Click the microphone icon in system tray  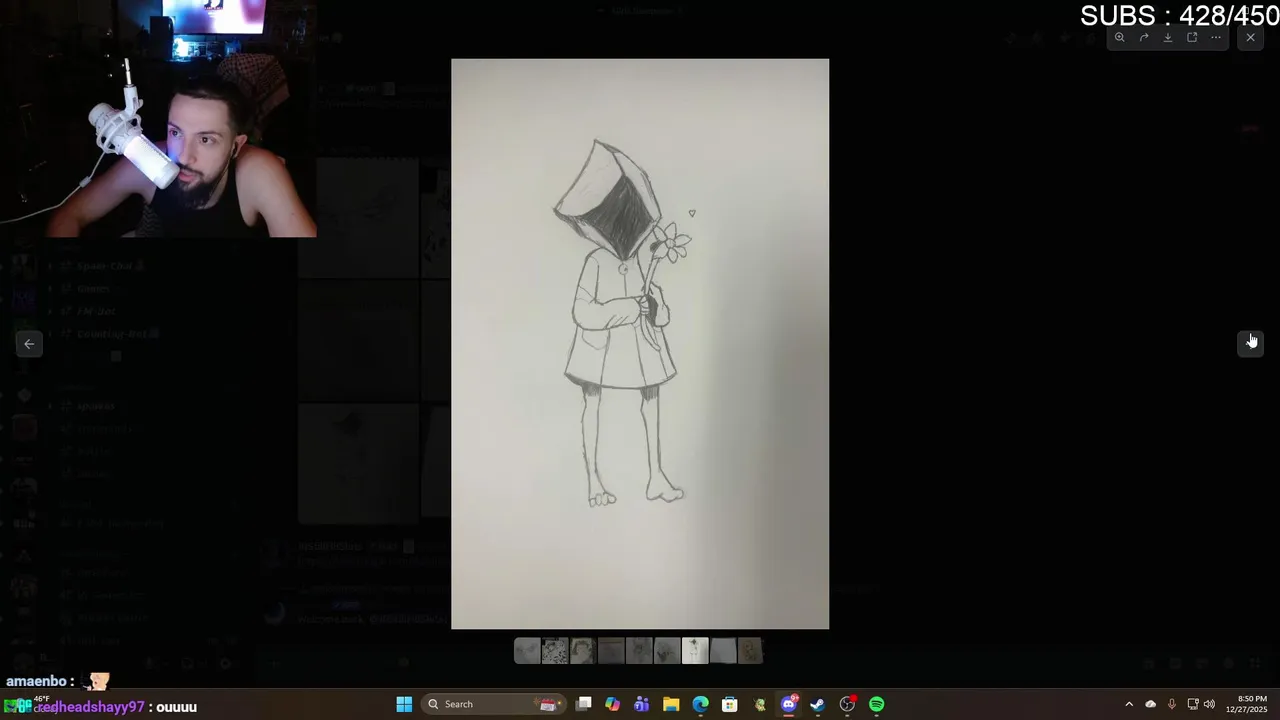(x=1171, y=704)
